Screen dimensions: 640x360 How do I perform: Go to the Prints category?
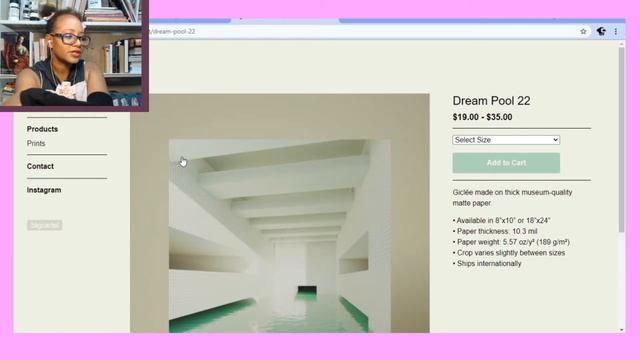click(x=36, y=144)
